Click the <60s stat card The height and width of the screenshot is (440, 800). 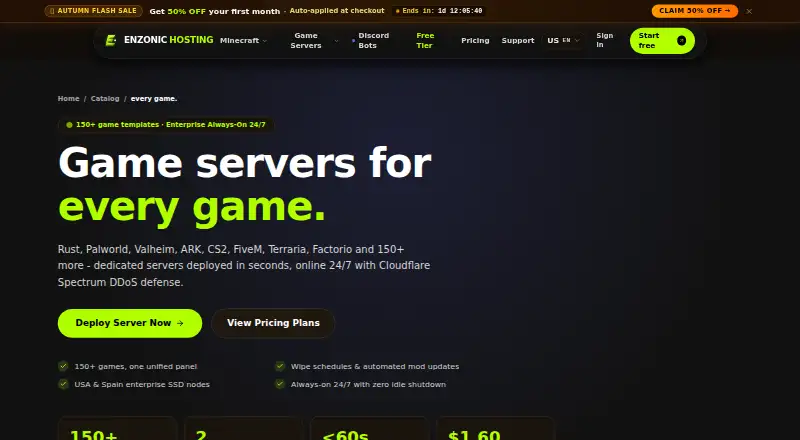[370, 428]
